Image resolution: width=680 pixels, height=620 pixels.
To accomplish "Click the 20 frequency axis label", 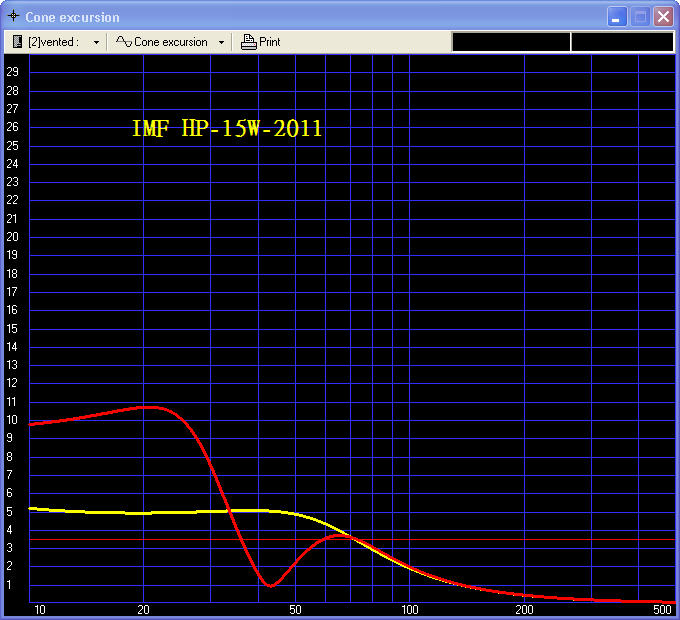I will pos(144,610).
